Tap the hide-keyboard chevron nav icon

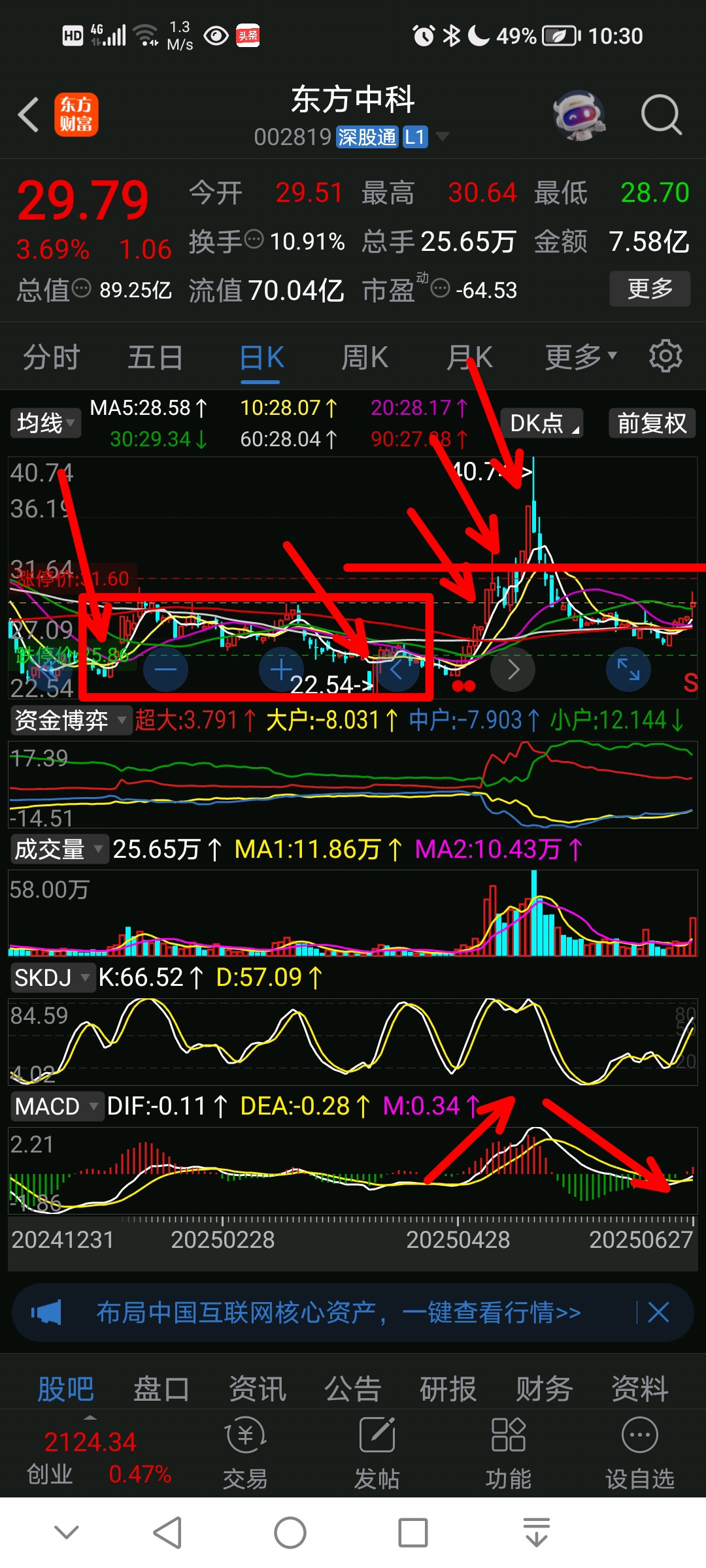tap(67, 1531)
